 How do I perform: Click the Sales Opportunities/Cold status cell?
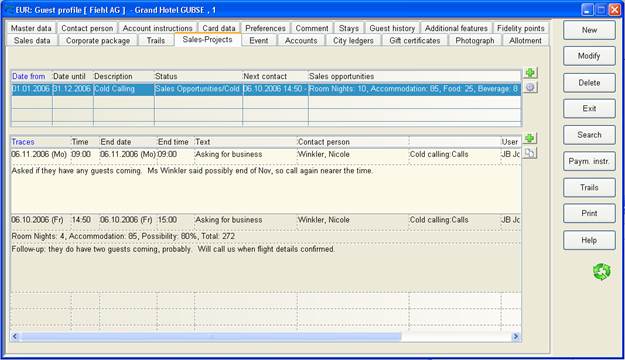click(x=198, y=89)
